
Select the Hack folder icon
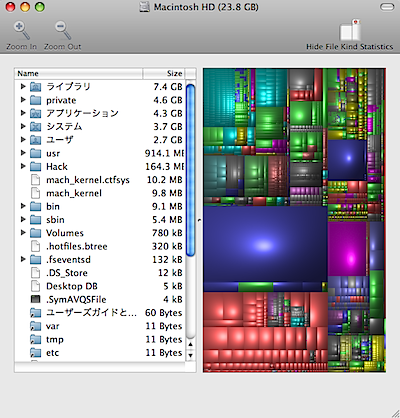[x=35, y=167]
